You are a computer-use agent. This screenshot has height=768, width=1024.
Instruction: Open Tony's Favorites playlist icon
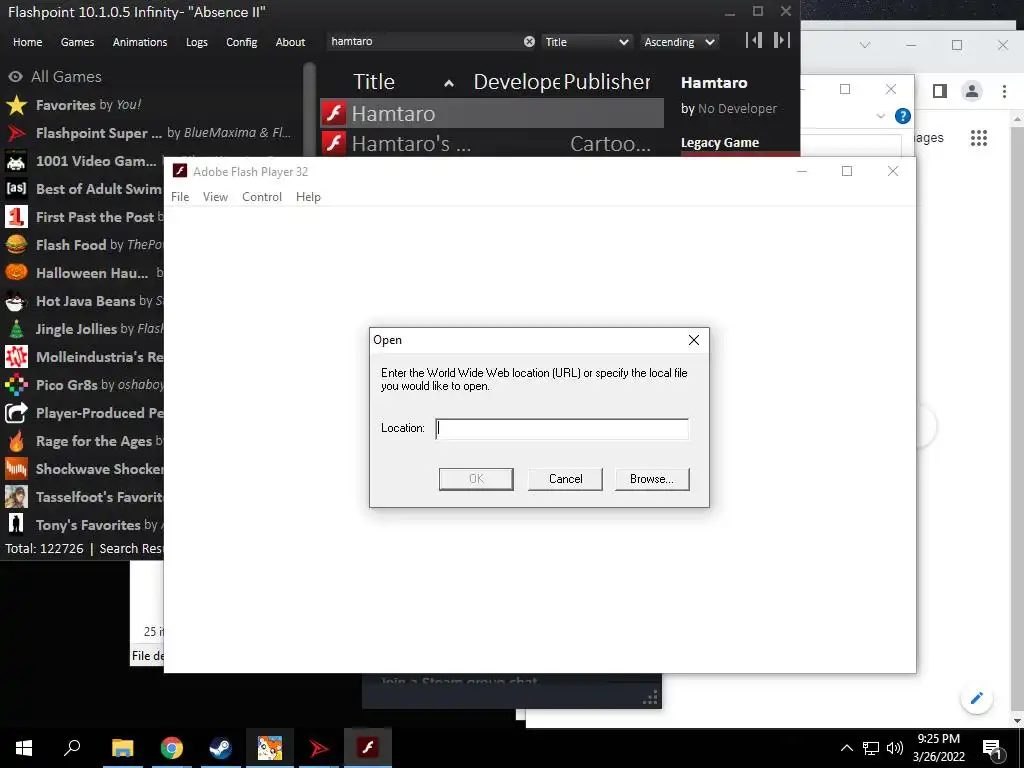(x=16, y=525)
